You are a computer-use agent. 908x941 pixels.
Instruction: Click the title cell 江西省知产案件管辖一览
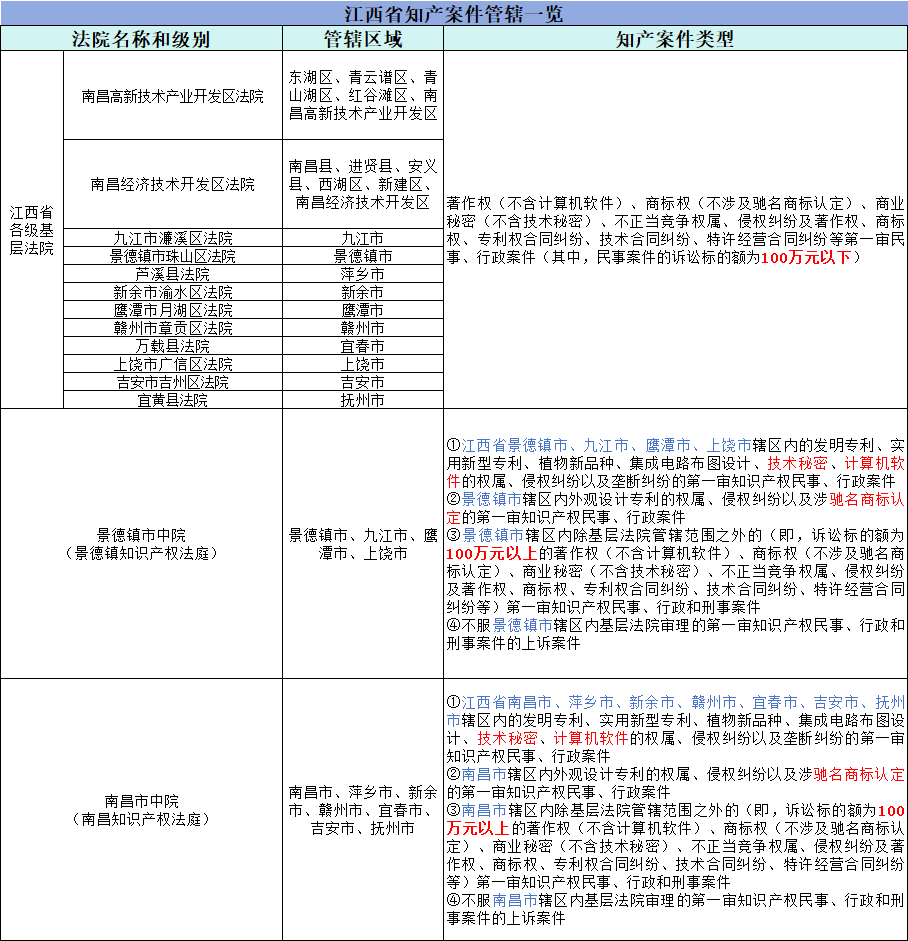click(454, 13)
